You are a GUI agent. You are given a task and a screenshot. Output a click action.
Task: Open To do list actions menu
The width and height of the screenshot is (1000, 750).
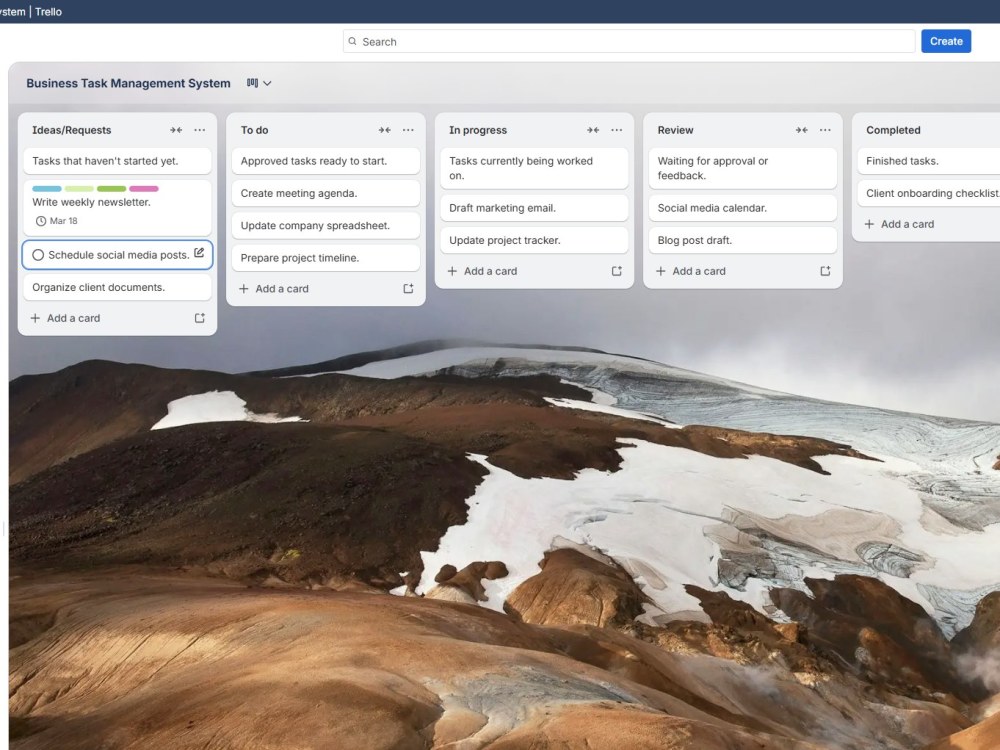pos(408,130)
